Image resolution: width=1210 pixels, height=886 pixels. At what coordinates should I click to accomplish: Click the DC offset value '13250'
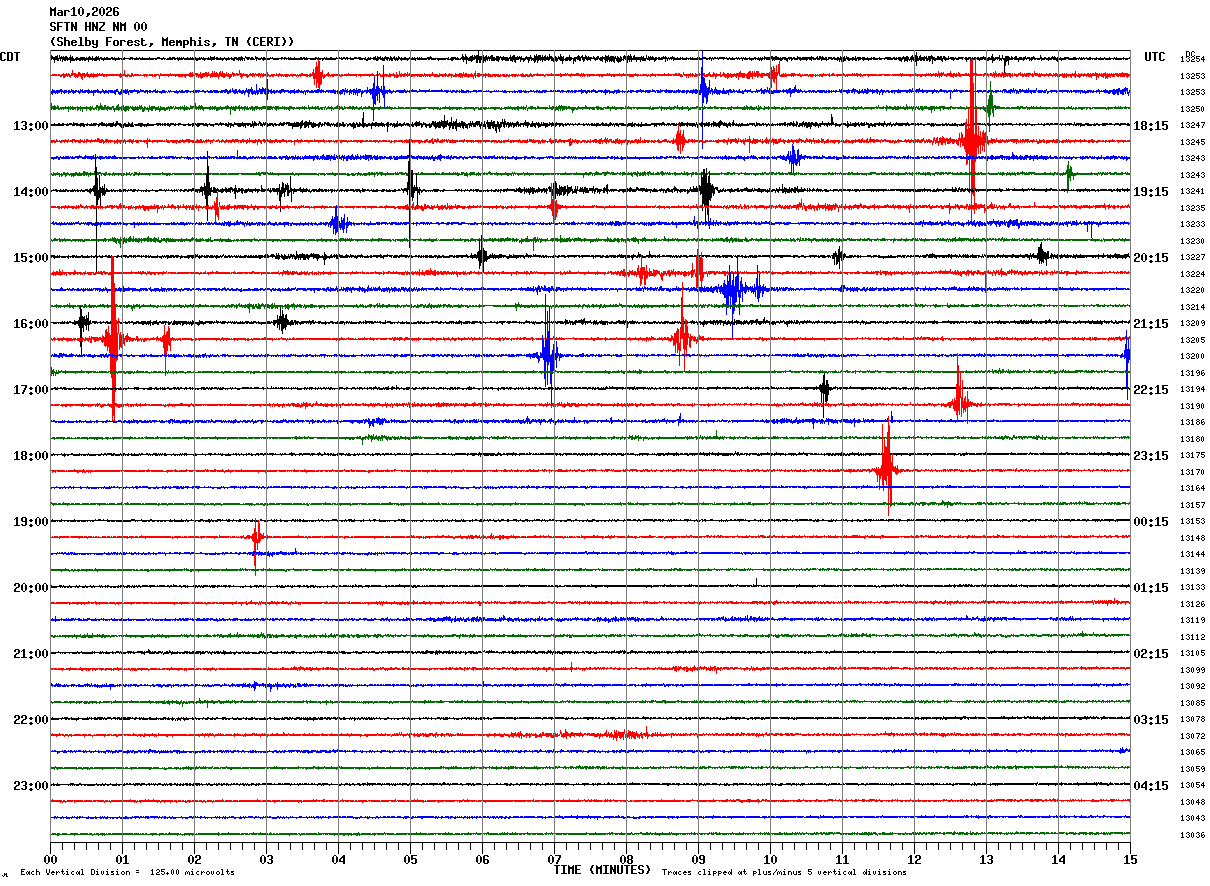point(1192,109)
